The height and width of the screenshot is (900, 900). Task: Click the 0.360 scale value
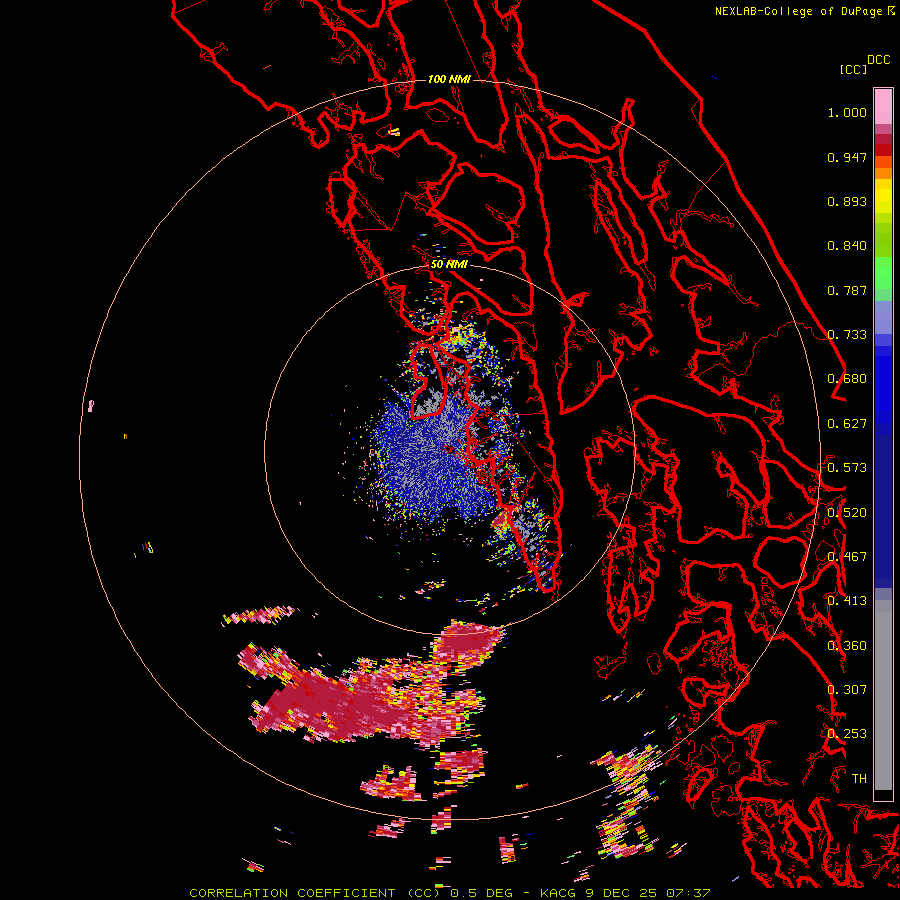(x=847, y=646)
